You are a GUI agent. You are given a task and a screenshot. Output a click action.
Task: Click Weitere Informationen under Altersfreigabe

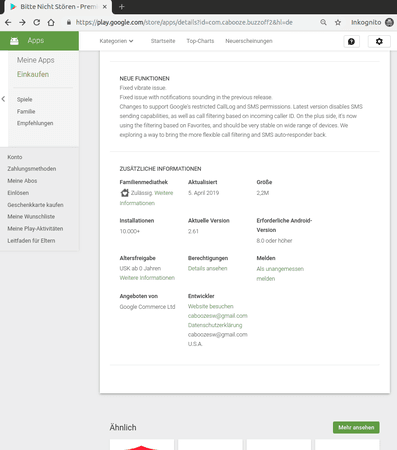click(x=147, y=278)
